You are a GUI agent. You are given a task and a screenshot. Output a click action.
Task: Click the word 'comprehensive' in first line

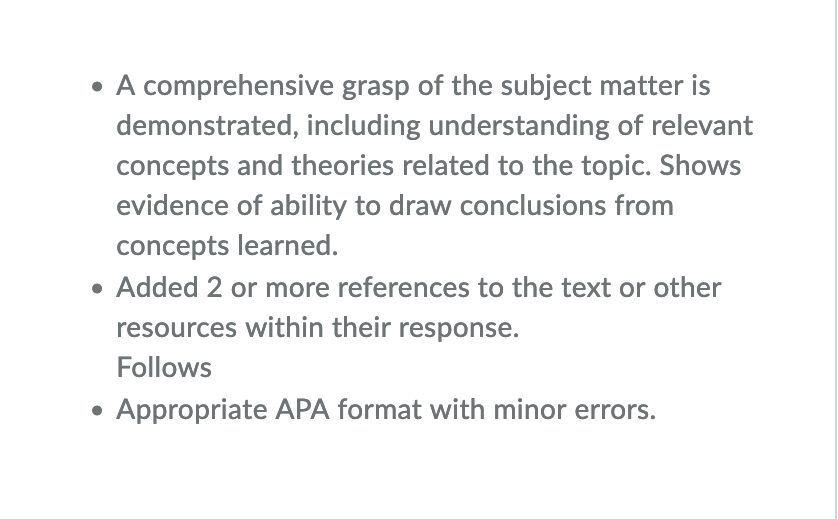239,87
